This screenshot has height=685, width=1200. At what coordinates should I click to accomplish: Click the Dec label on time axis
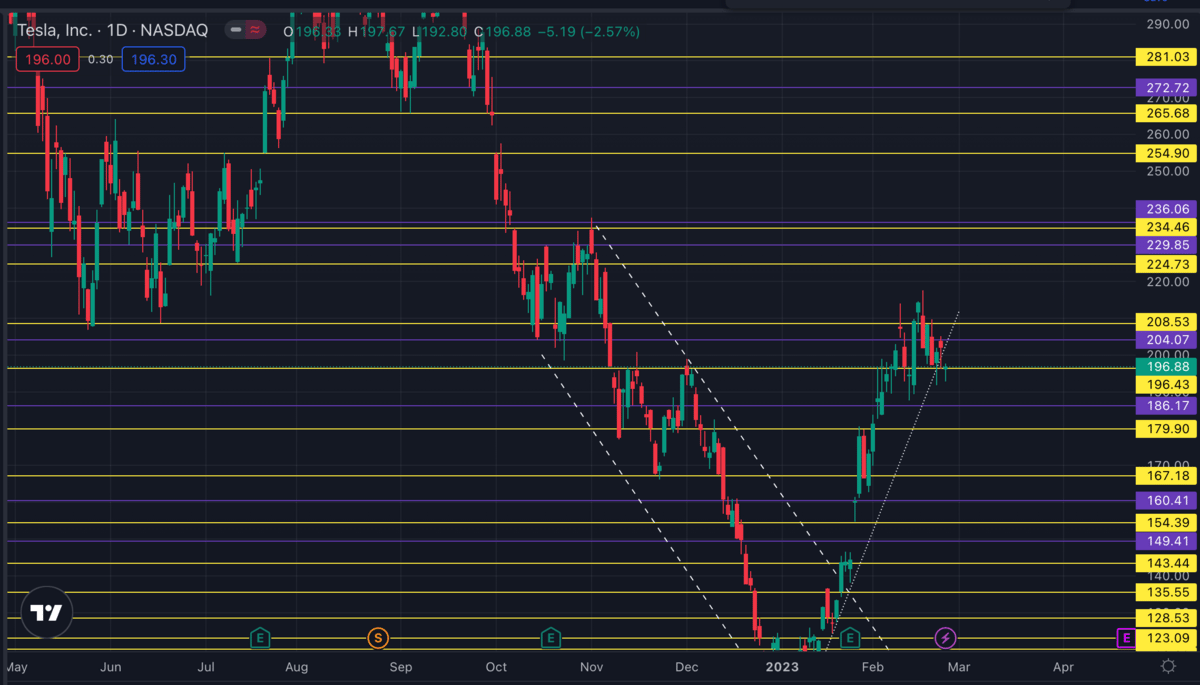tap(686, 666)
